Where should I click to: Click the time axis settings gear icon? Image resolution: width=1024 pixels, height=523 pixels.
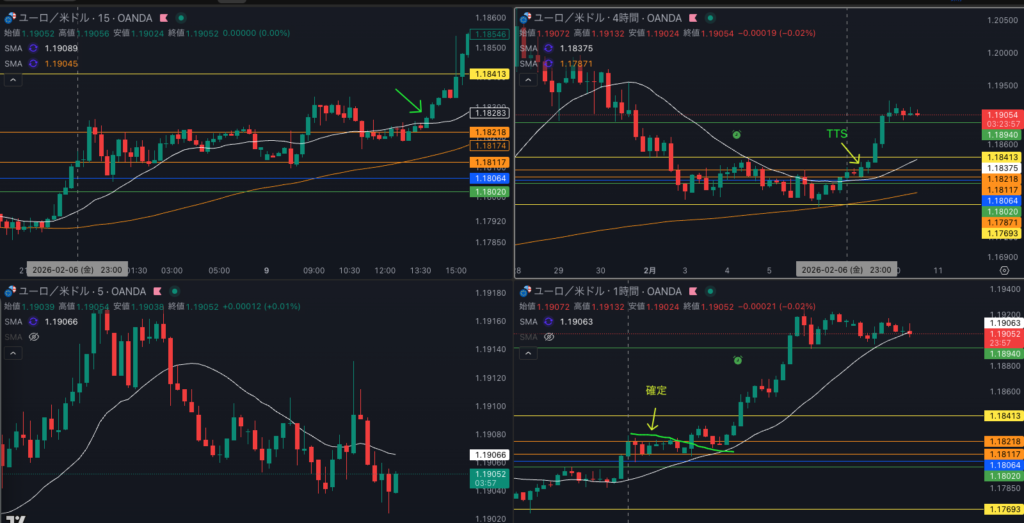pyautogui.click(x=1004, y=270)
